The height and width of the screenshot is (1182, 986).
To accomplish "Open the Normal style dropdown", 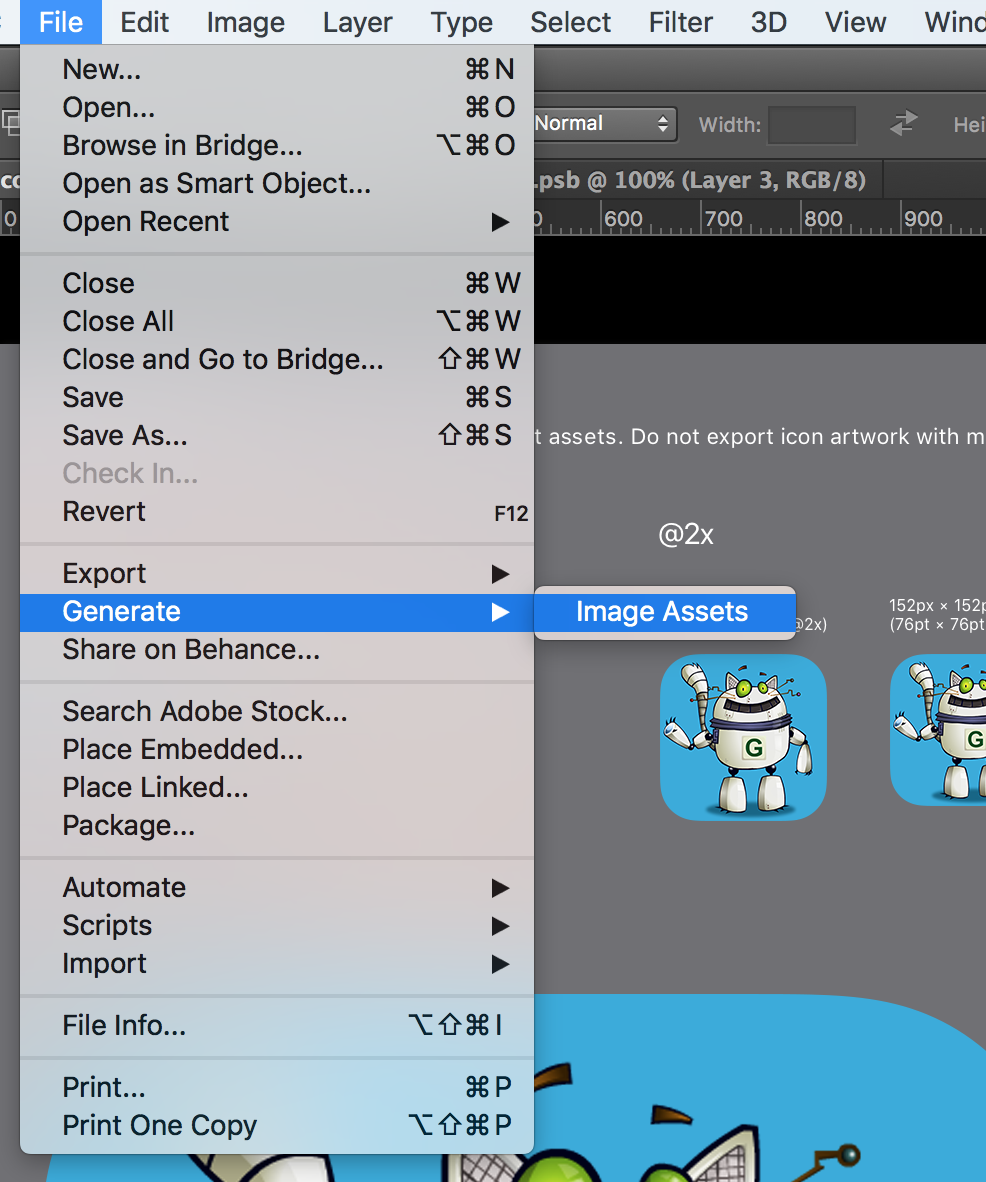I will pos(605,124).
